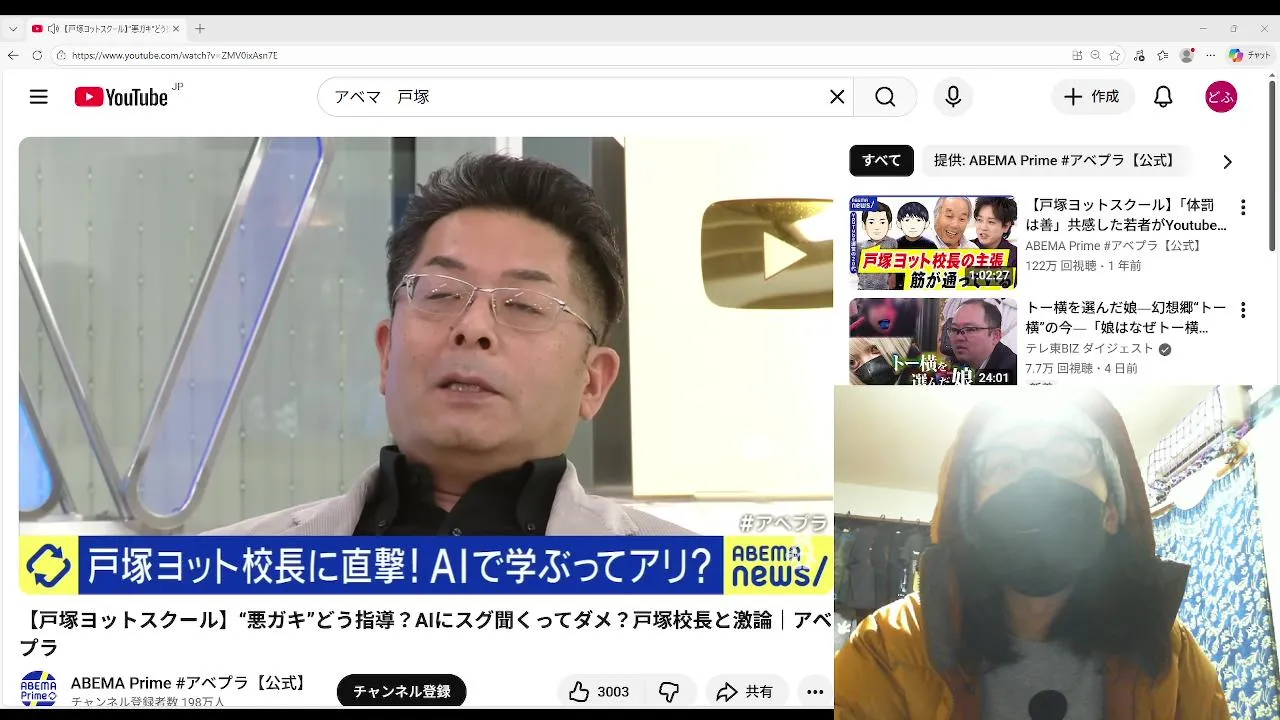Click the zoom-out magnifier in address bar
Screen dimensions: 1280x720
(x=1096, y=55)
